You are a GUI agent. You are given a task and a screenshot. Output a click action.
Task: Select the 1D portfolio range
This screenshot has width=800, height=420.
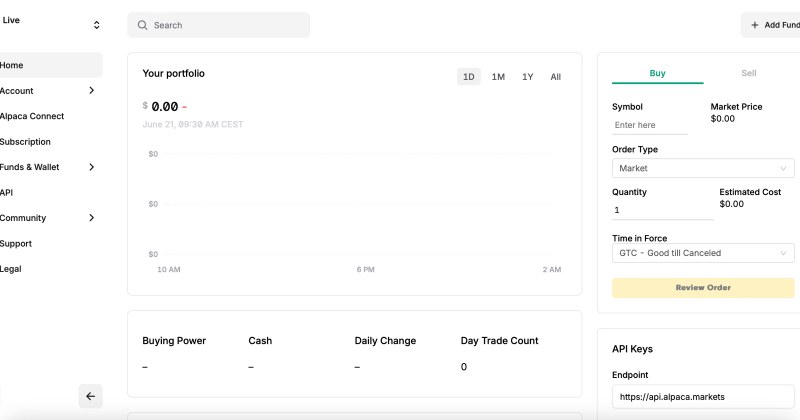tap(468, 77)
